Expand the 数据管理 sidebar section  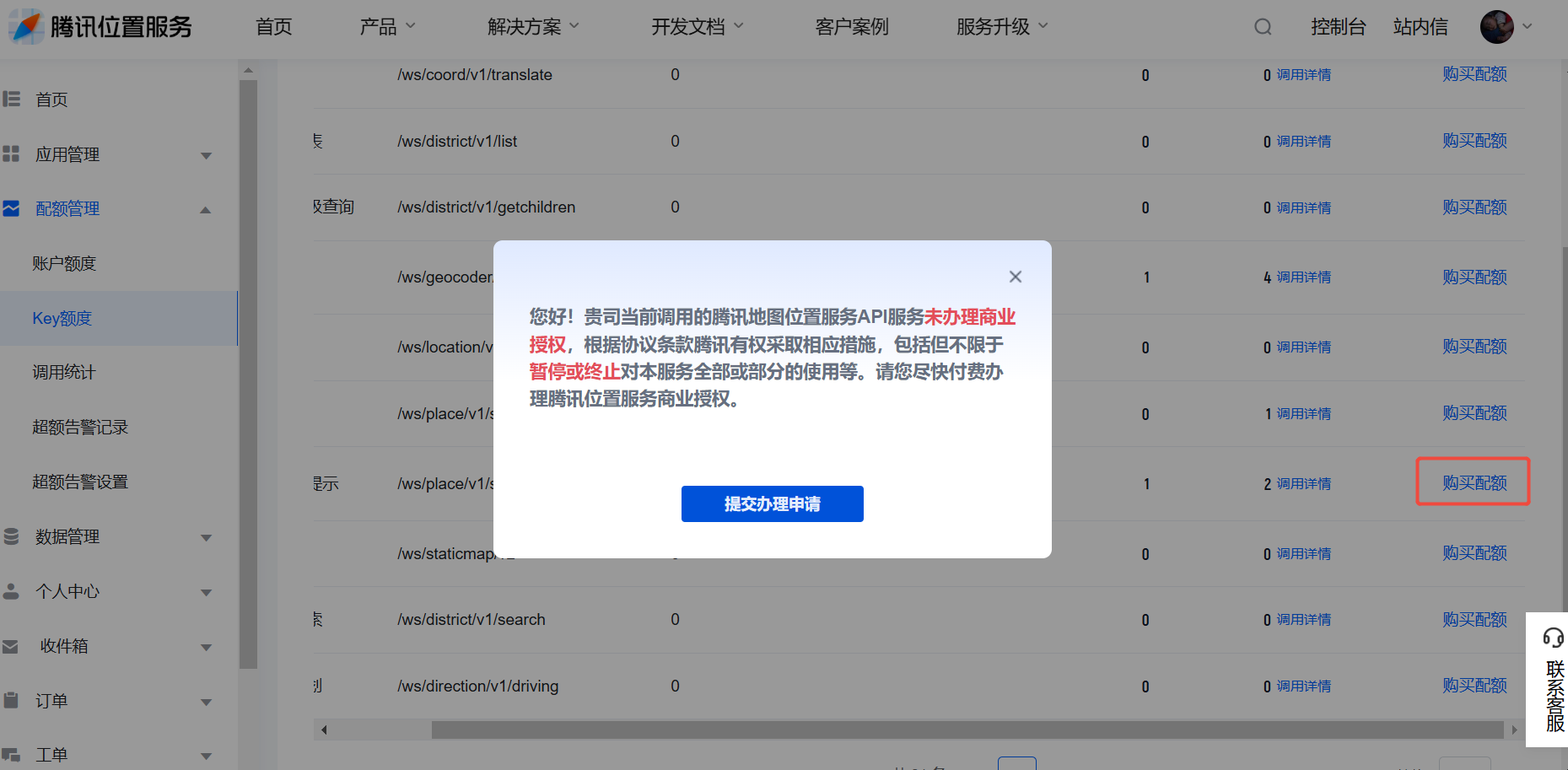point(206,537)
